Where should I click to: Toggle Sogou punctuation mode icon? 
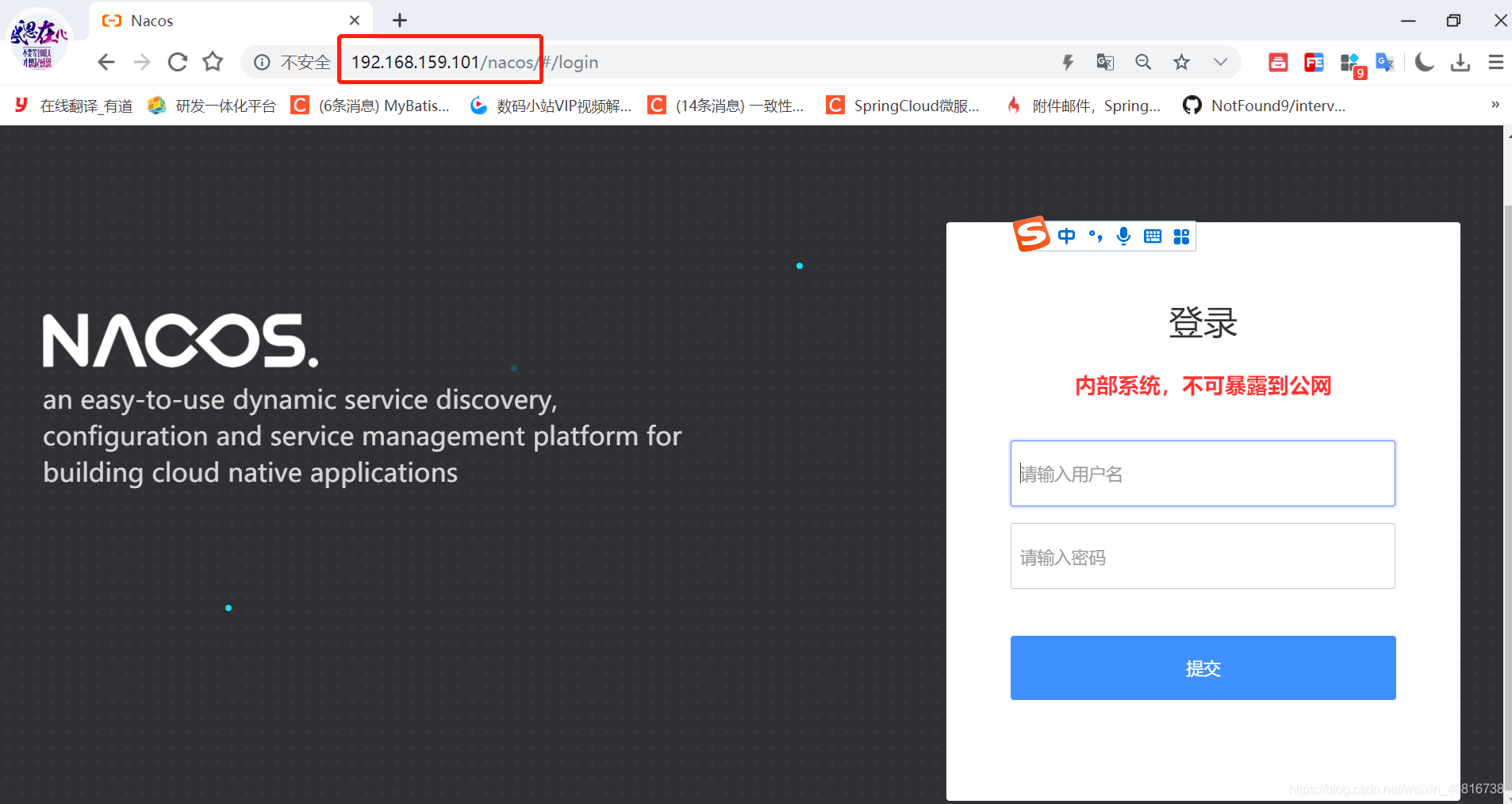click(x=1096, y=236)
